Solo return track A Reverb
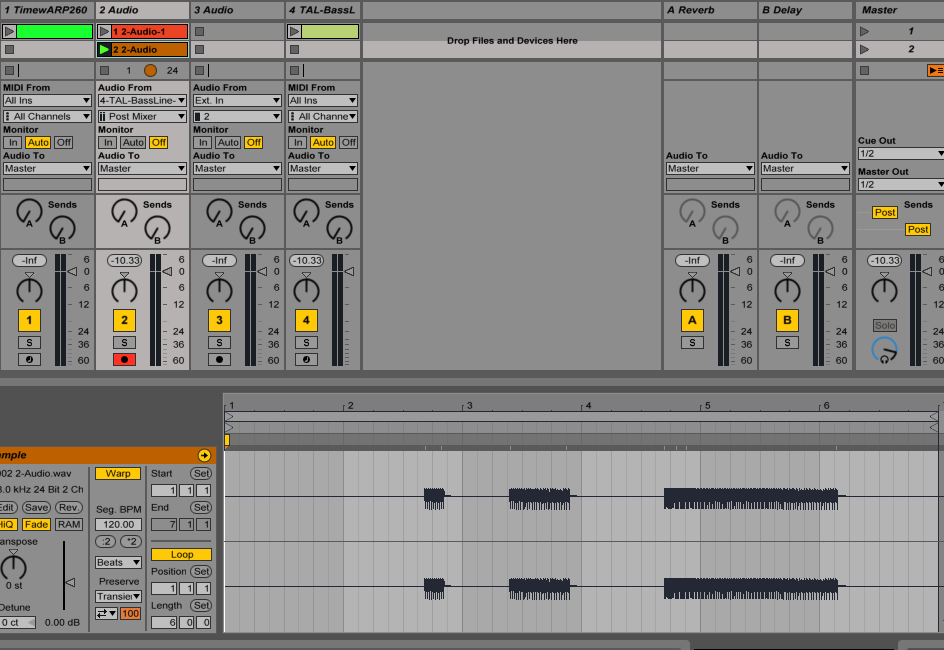The height and width of the screenshot is (650, 944). 692,342
